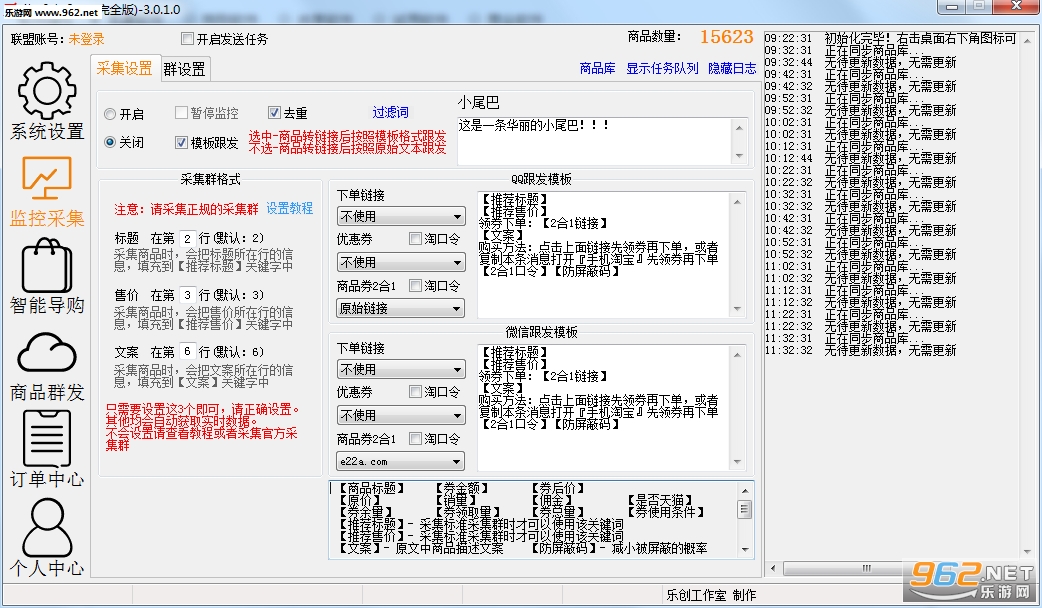Screen dimensions: 1042x608
Task: Click inside 微信跟发模板 text area
Action: point(603,407)
